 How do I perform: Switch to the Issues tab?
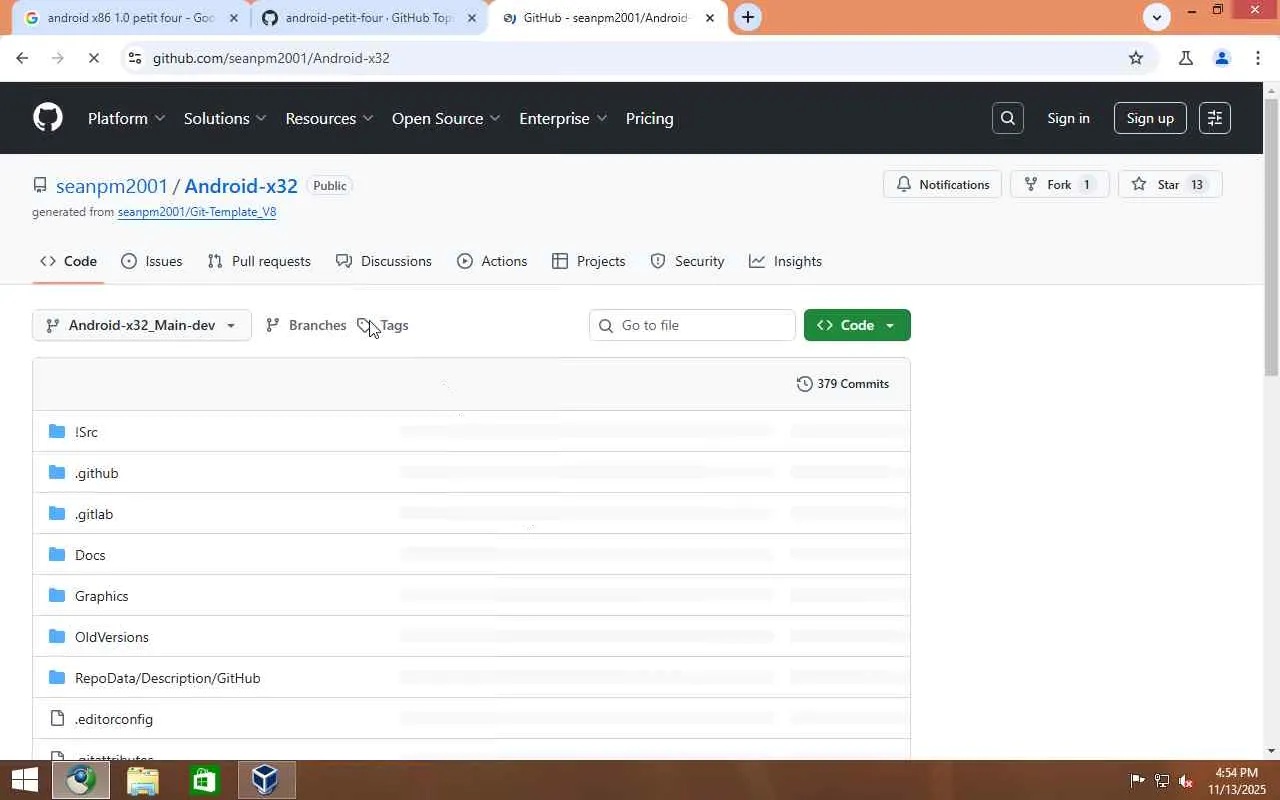[151, 261]
